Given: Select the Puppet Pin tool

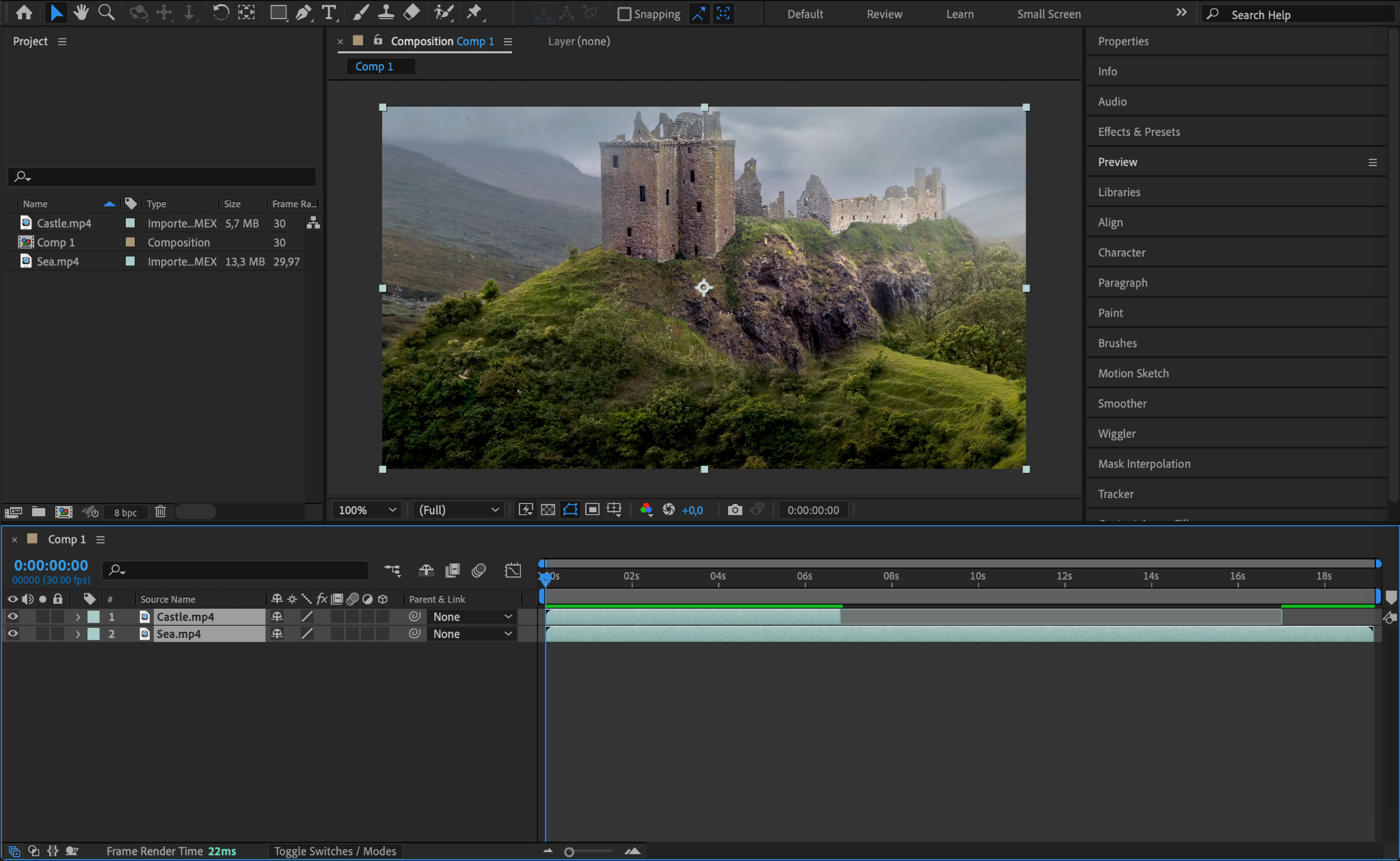Looking at the screenshot, I should click(474, 12).
